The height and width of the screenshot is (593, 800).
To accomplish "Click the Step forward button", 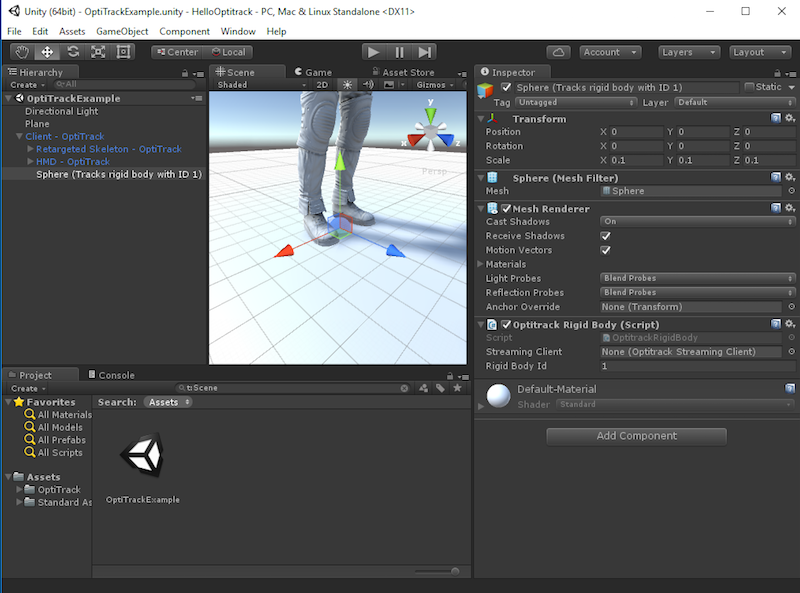I will [424, 52].
